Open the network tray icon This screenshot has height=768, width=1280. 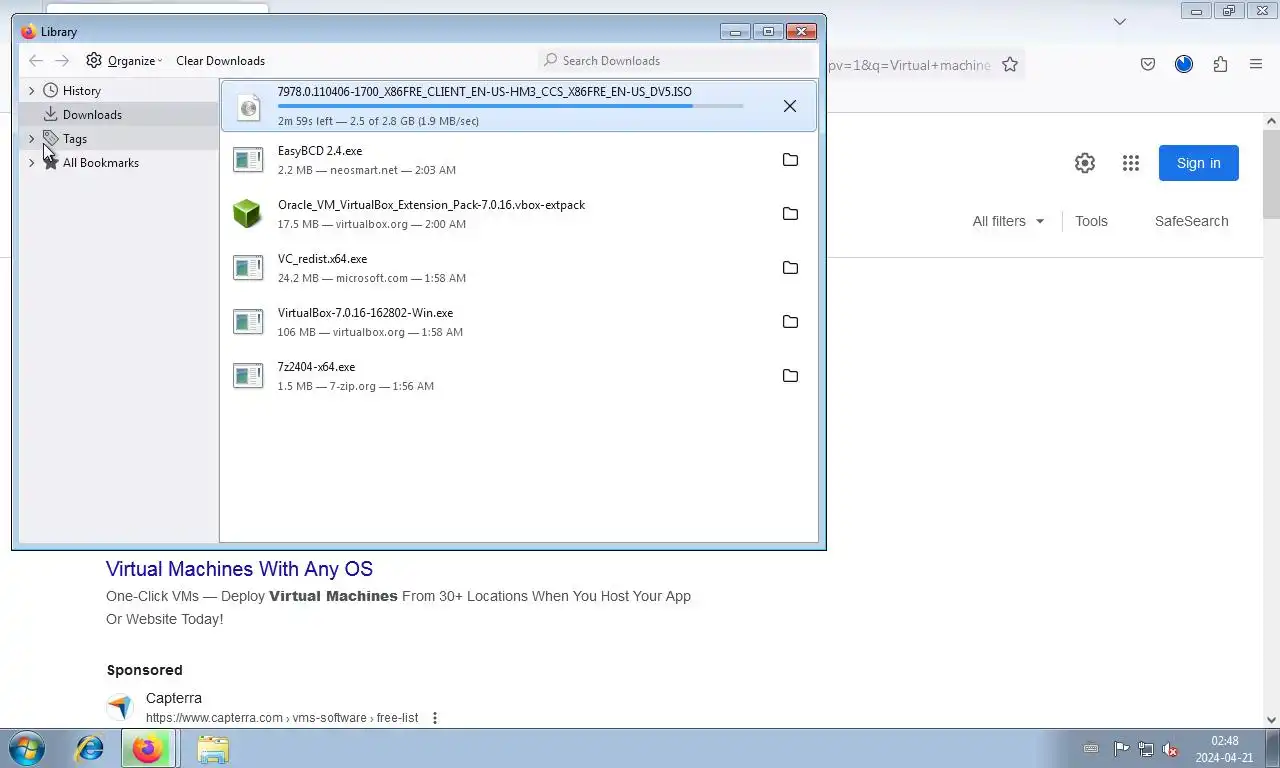coord(1145,749)
